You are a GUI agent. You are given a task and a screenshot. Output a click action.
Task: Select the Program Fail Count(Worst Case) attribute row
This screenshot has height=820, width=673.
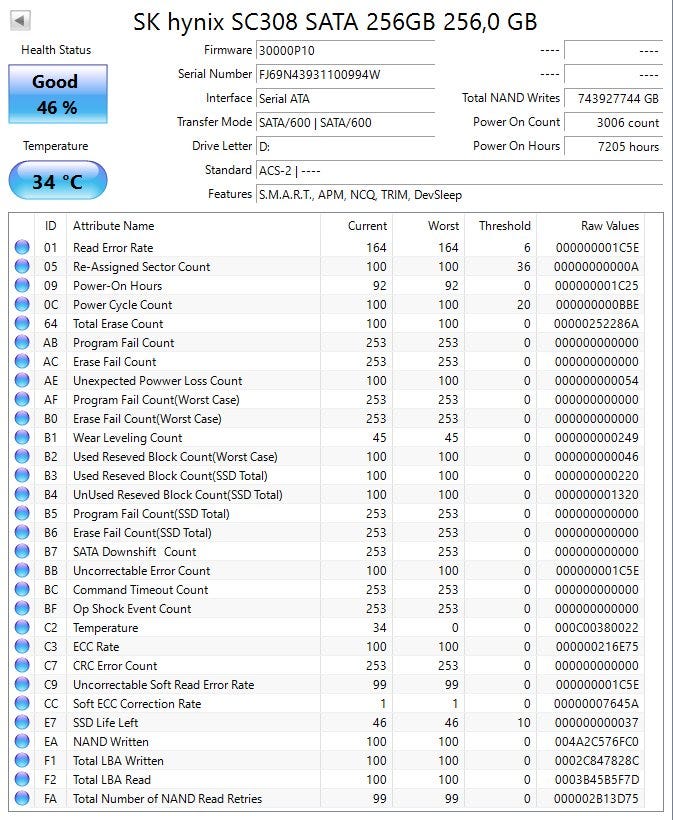click(x=327, y=400)
